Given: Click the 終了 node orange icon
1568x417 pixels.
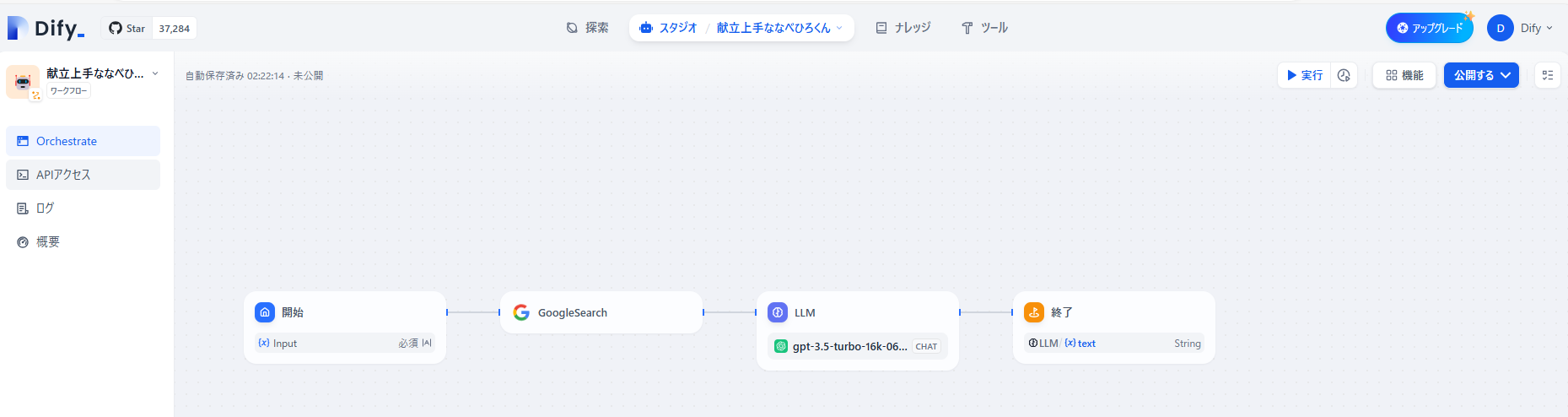Looking at the screenshot, I should tap(1034, 312).
